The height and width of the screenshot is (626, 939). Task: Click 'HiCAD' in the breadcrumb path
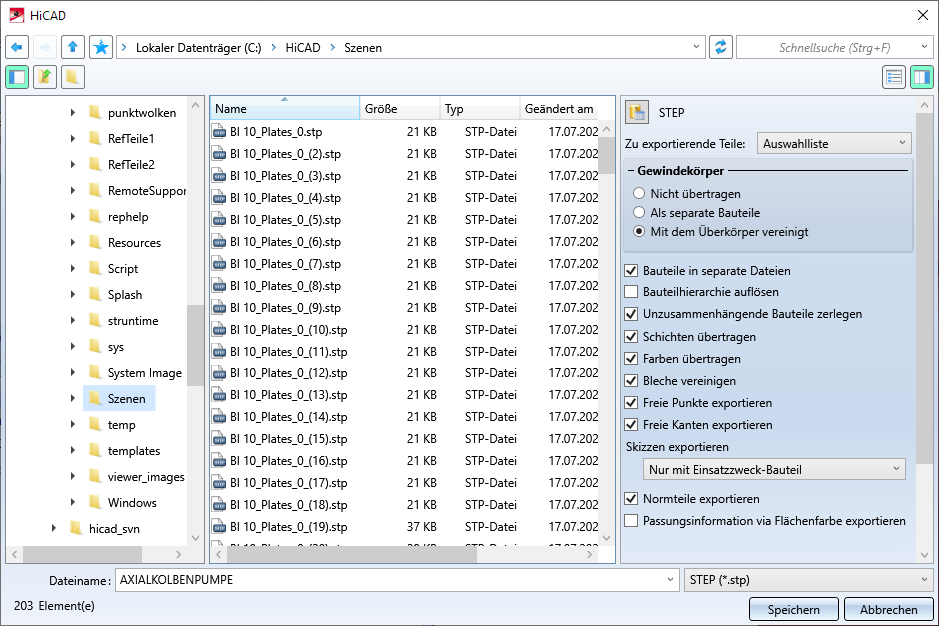(x=303, y=47)
